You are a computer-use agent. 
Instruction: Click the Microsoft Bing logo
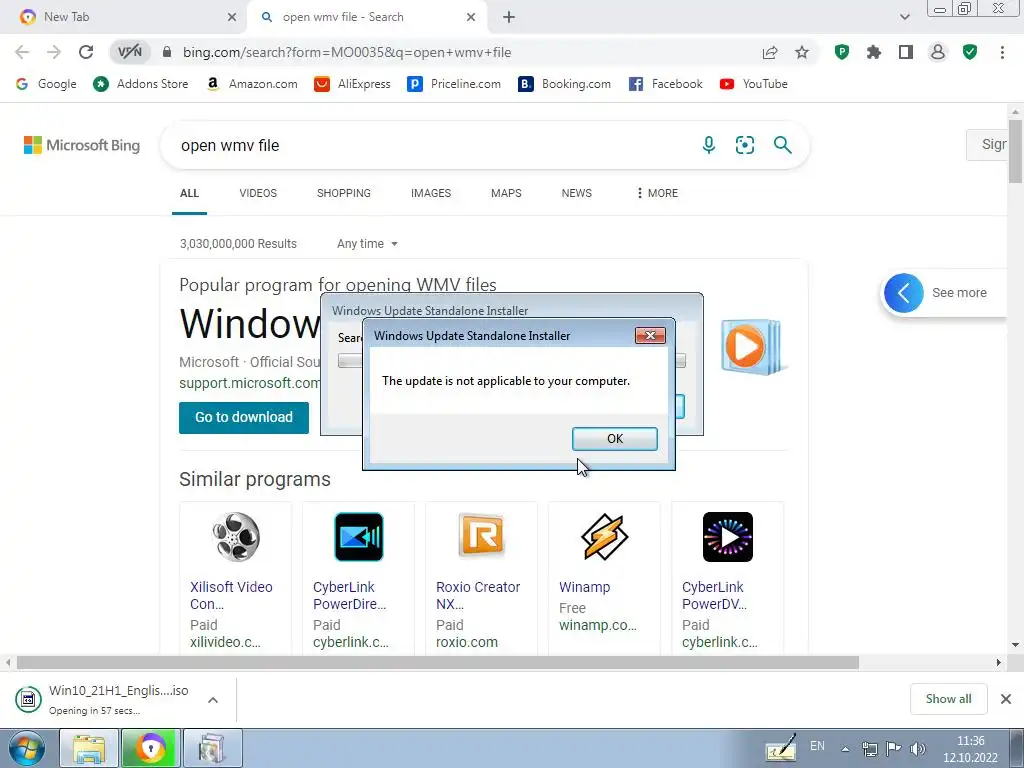pyautogui.click(x=82, y=145)
